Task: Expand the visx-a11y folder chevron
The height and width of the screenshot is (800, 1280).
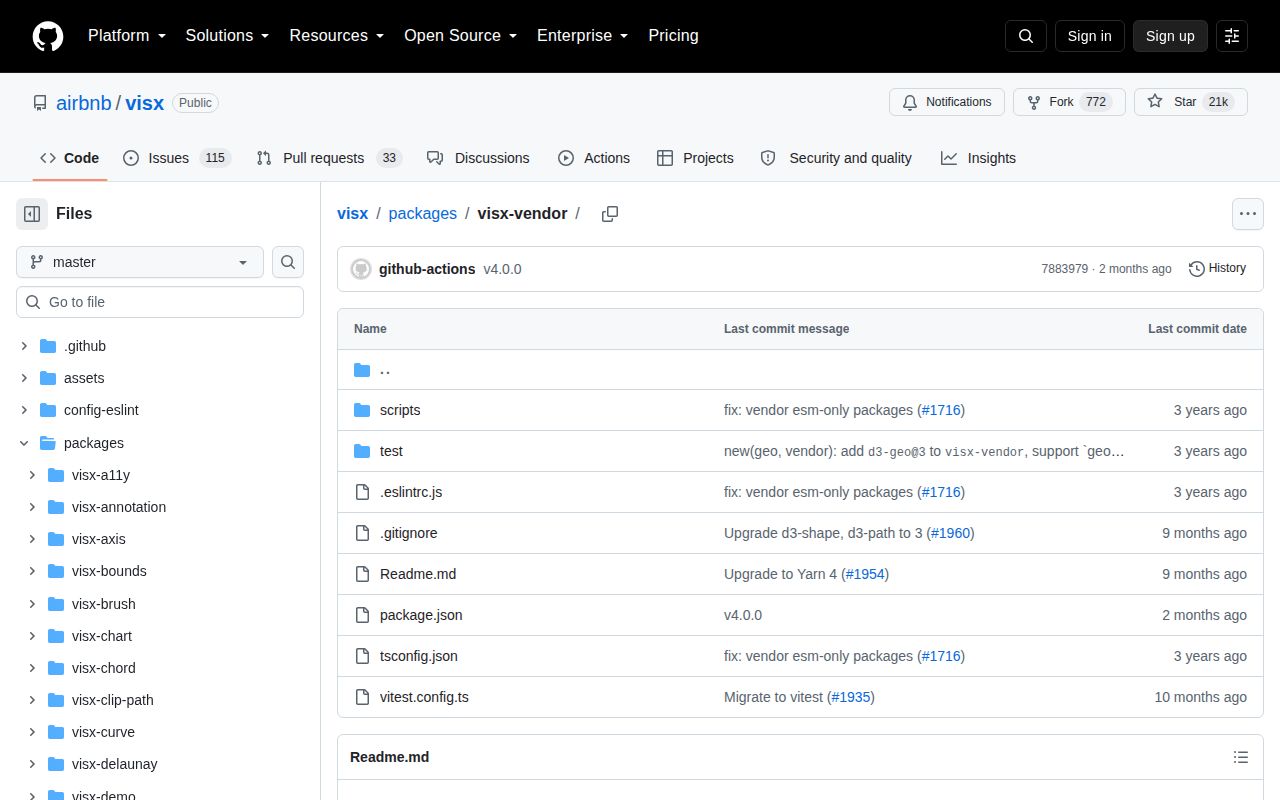Action: pos(32,475)
